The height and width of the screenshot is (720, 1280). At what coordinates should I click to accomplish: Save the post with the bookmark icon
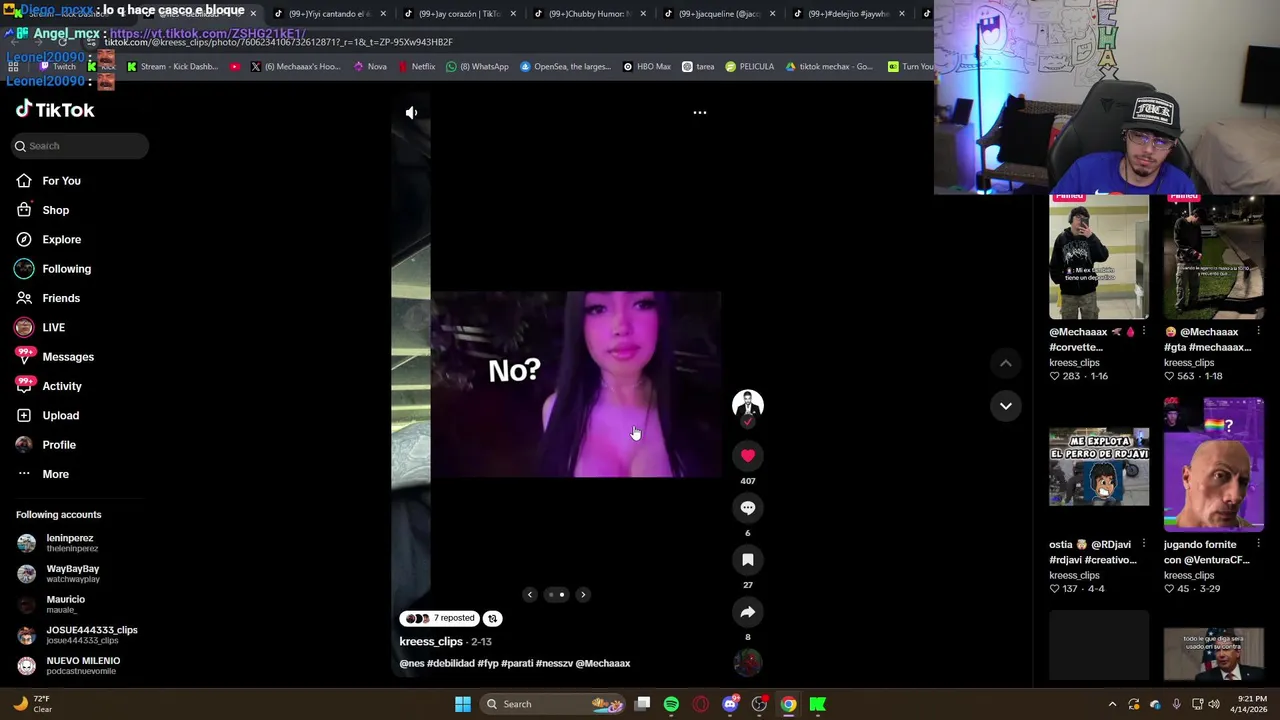click(x=748, y=560)
